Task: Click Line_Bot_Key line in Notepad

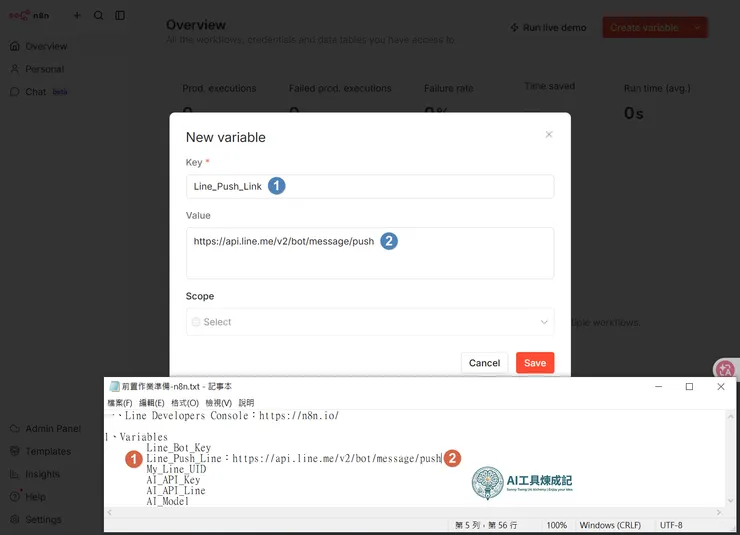Action: 178,447
